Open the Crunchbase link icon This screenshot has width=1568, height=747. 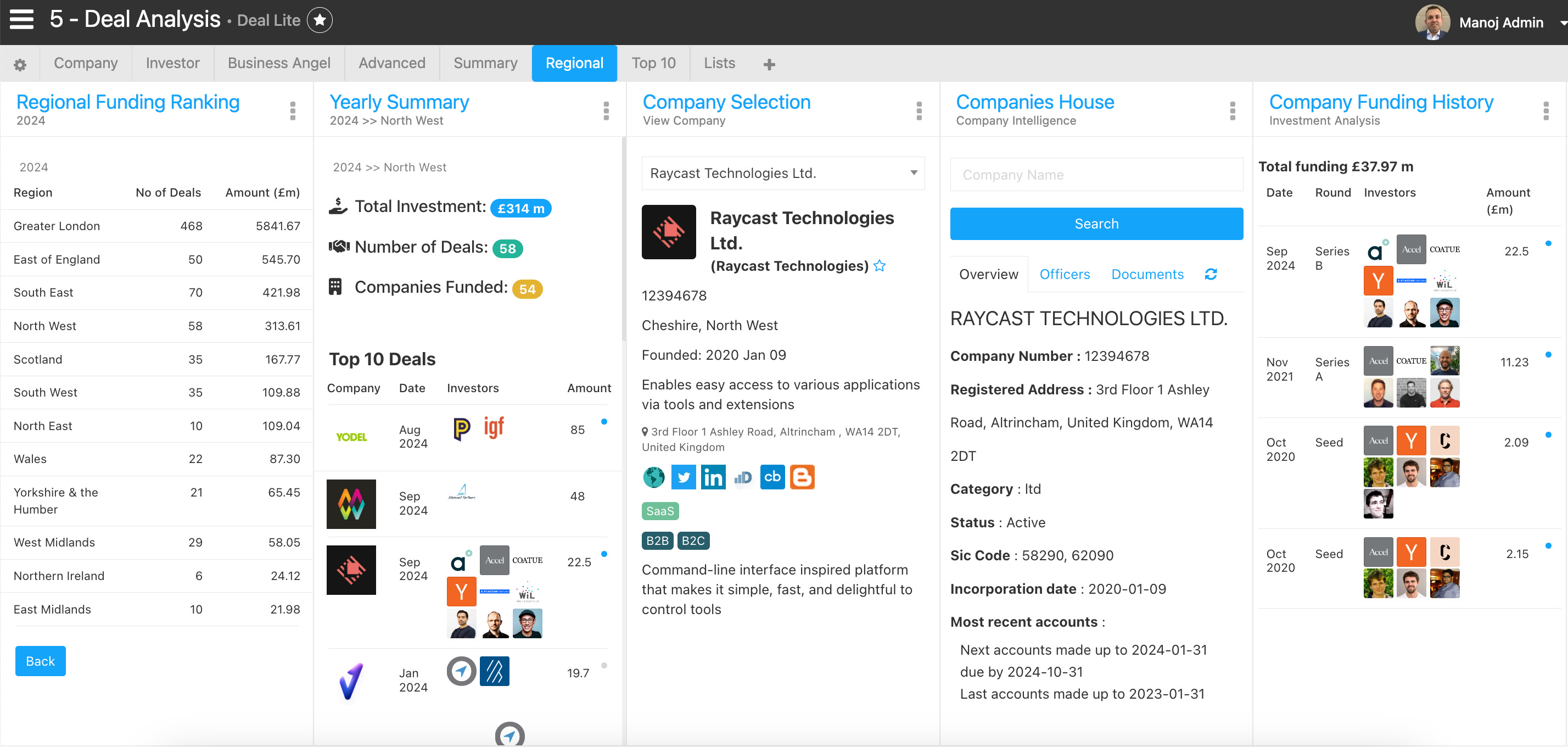click(x=772, y=477)
